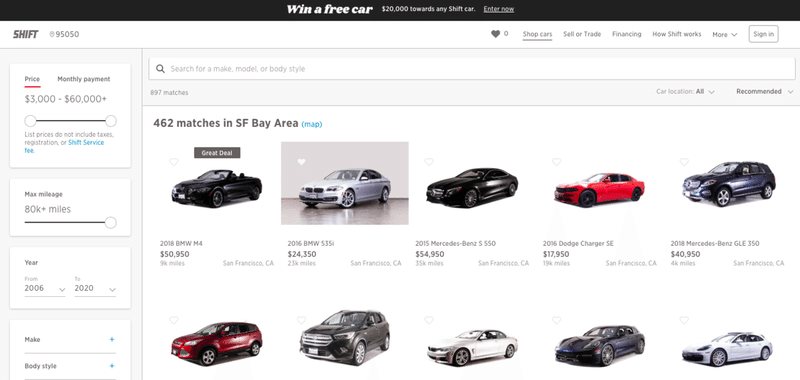This screenshot has width=800, height=380.
Task: Click the $40,950 price
Action: pyautogui.click(x=685, y=254)
